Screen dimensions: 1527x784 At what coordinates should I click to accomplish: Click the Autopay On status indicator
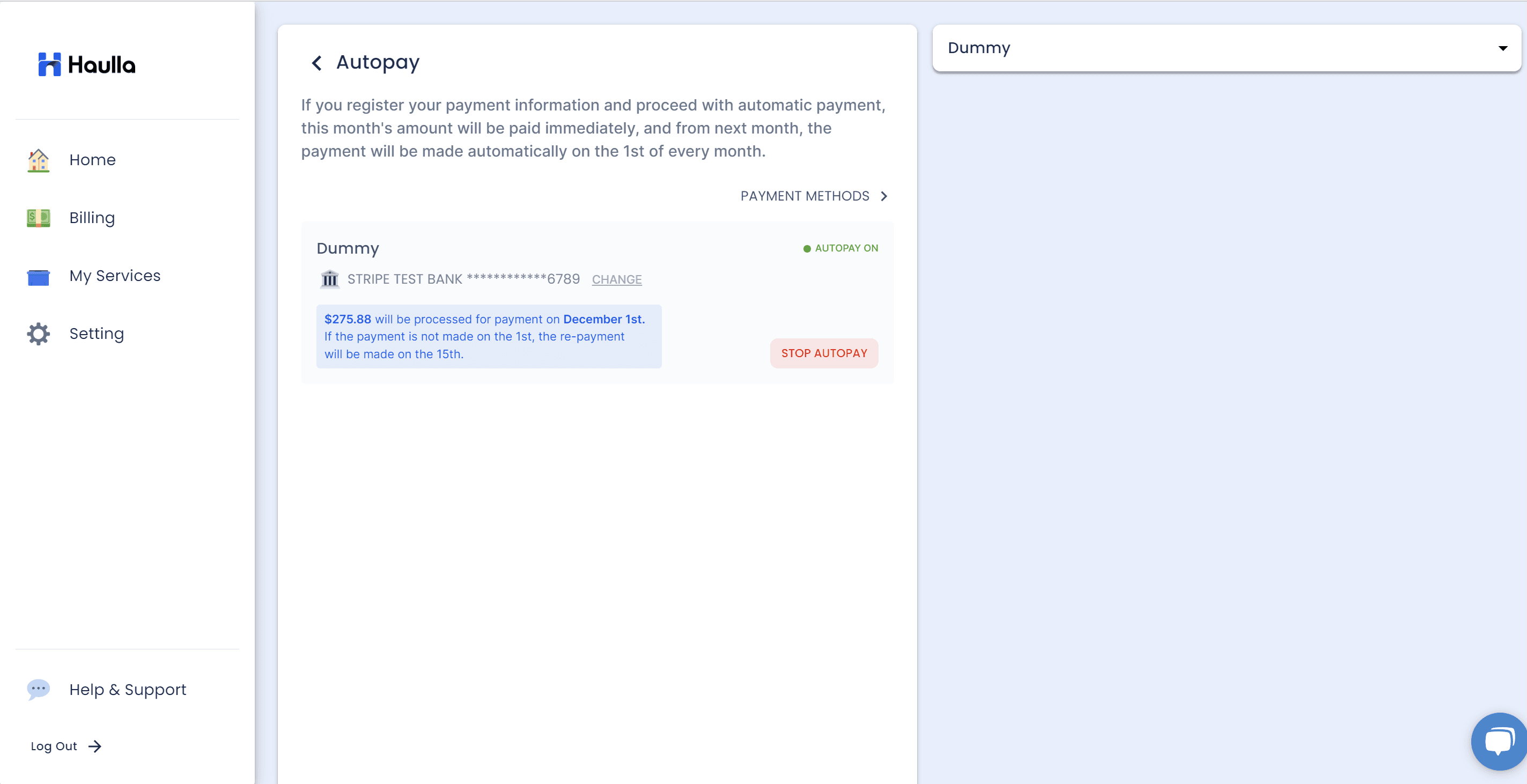click(840, 248)
